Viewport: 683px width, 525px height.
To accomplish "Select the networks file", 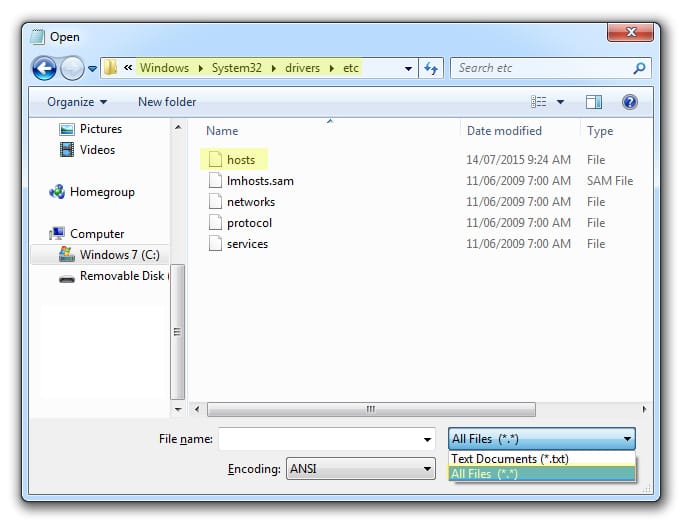I will tap(251, 202).
